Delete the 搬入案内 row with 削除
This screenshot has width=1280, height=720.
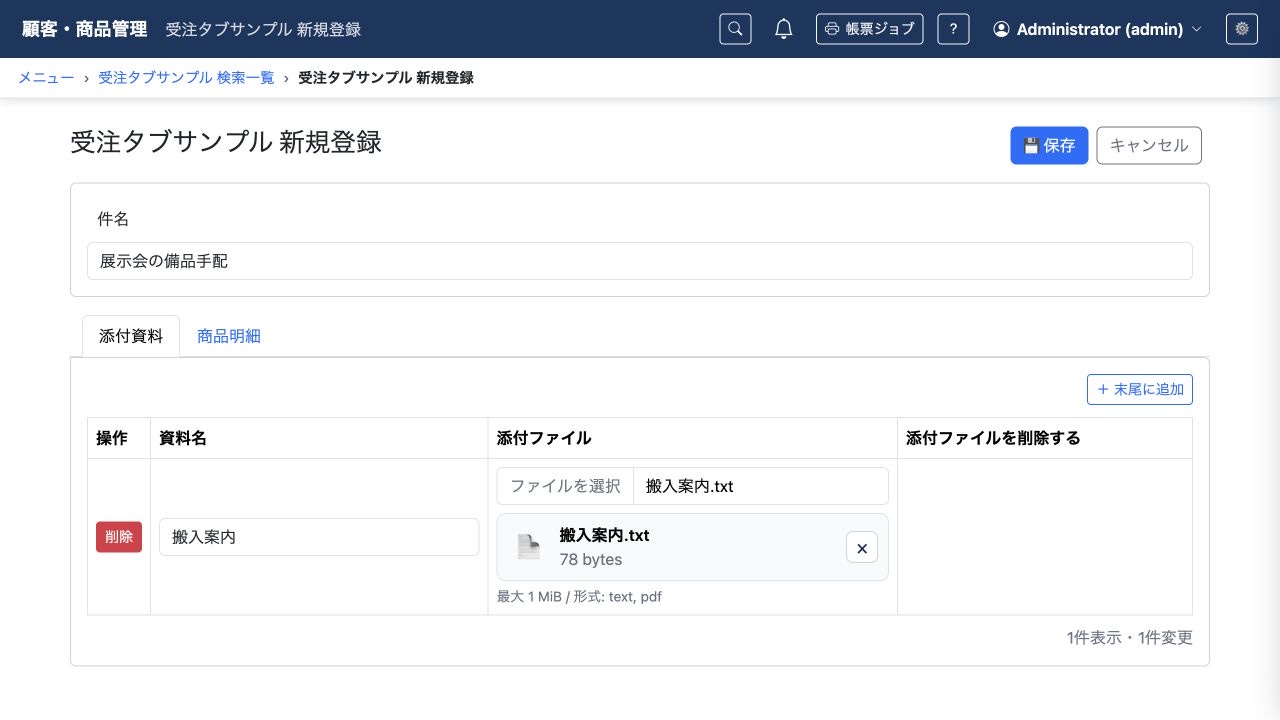(119, 537)
